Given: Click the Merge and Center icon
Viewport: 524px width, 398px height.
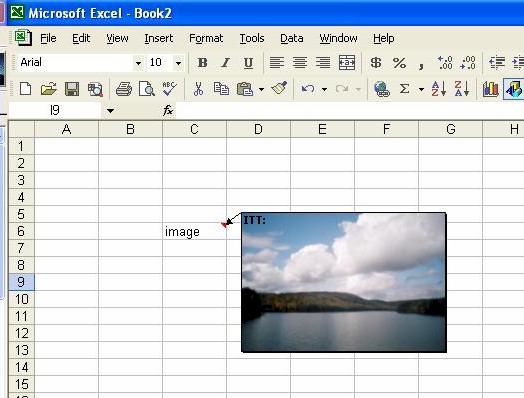Looking at the screenshot, I should point(347,62).
